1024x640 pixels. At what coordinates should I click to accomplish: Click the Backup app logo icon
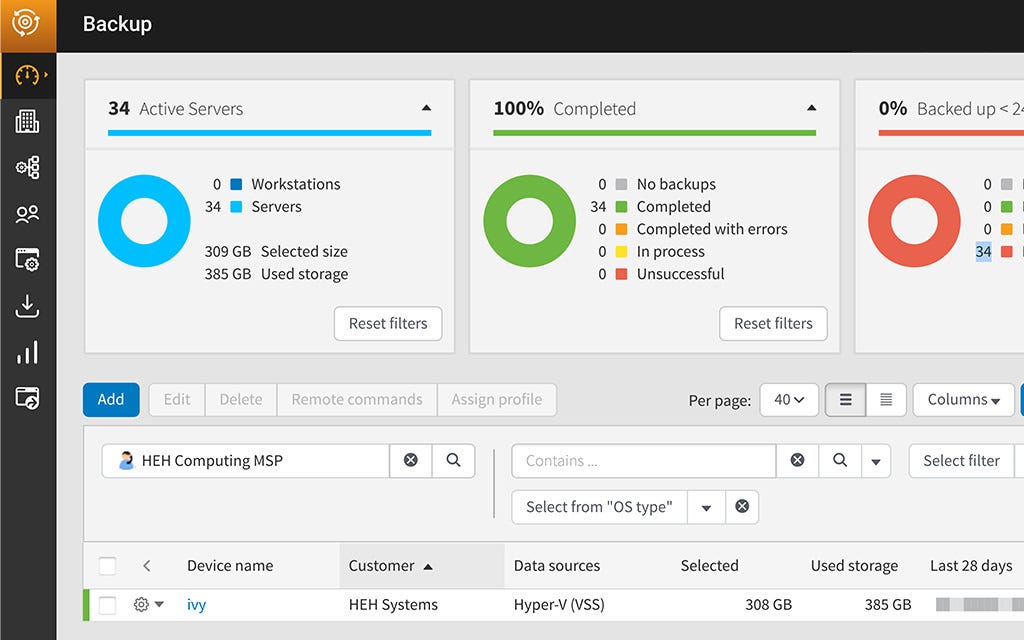tap(26, 24)
